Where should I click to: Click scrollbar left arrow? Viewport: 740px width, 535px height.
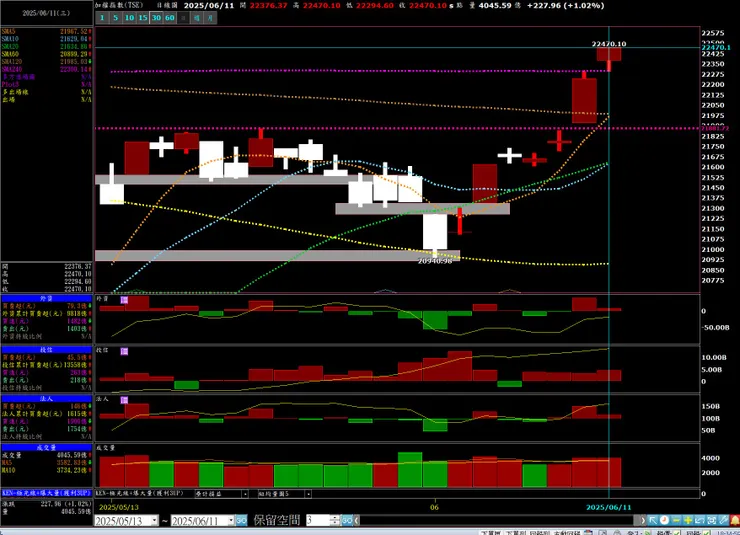357,520
